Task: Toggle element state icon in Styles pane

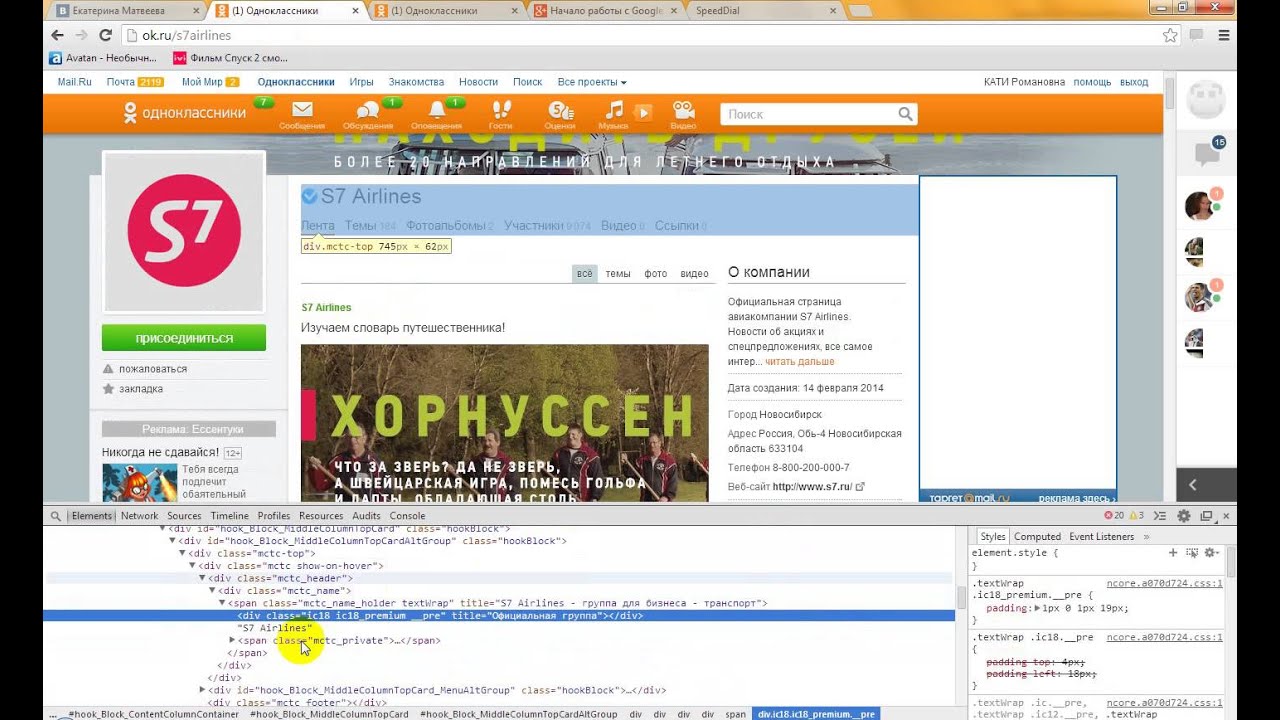Action: [x=1192, y=552]
